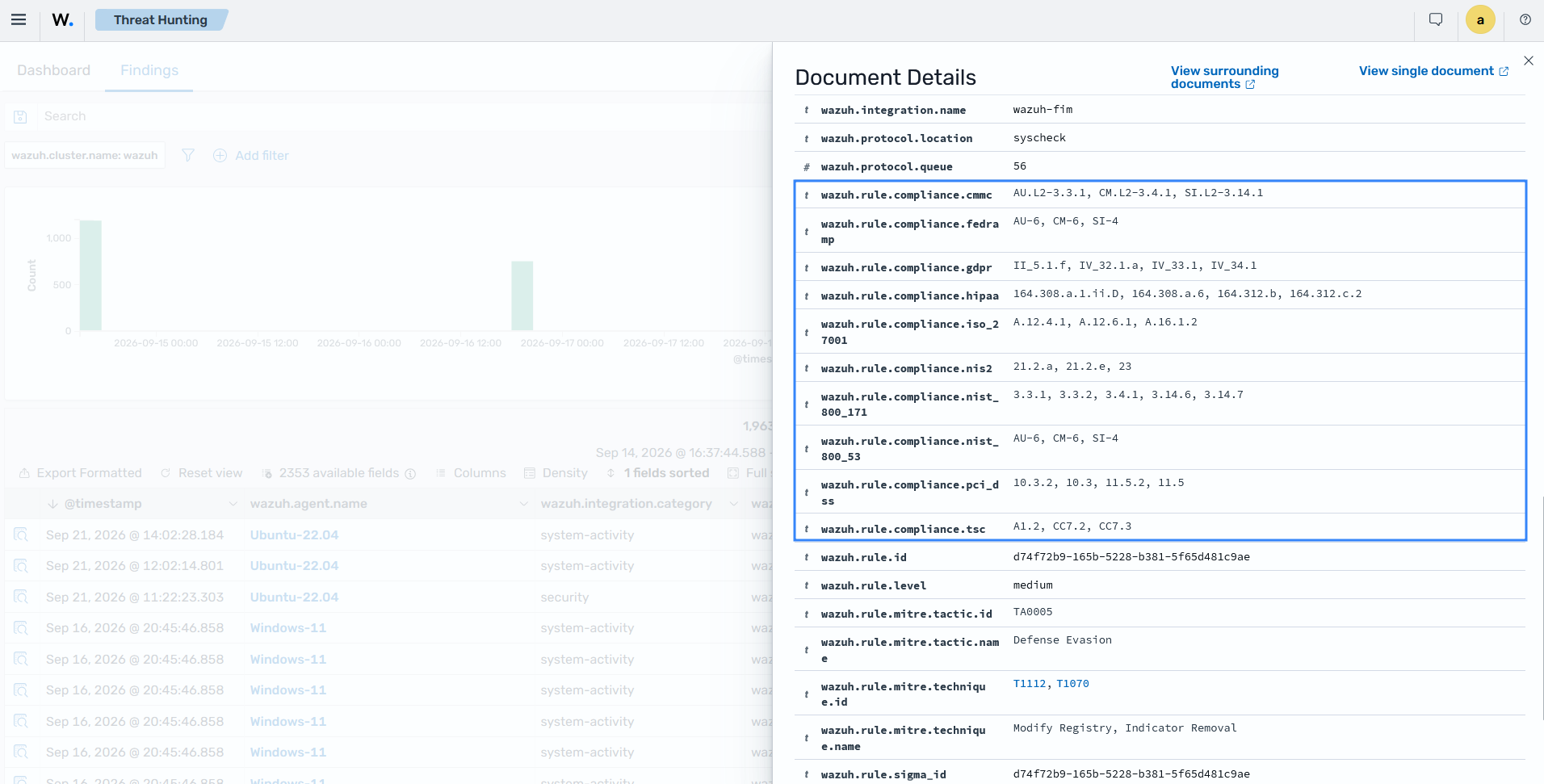Open the help question-mark icon

[1525, 20]
